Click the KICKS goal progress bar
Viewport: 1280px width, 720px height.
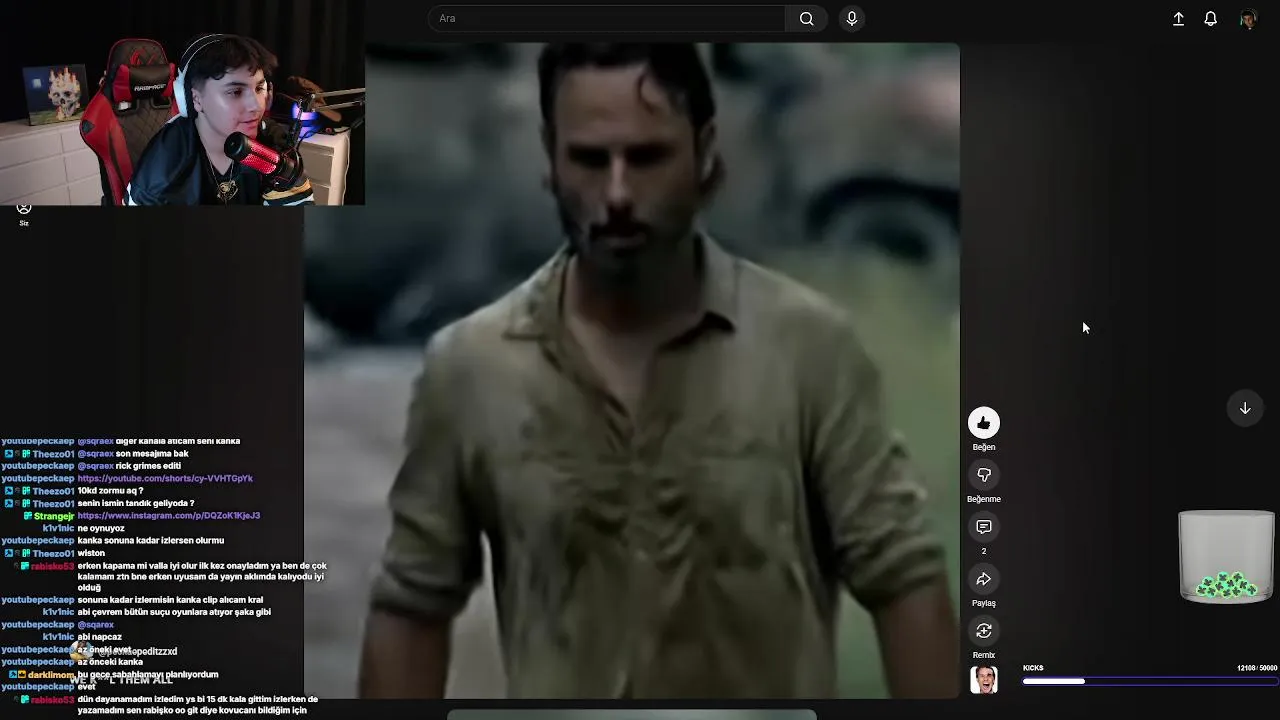(1150, 681)
